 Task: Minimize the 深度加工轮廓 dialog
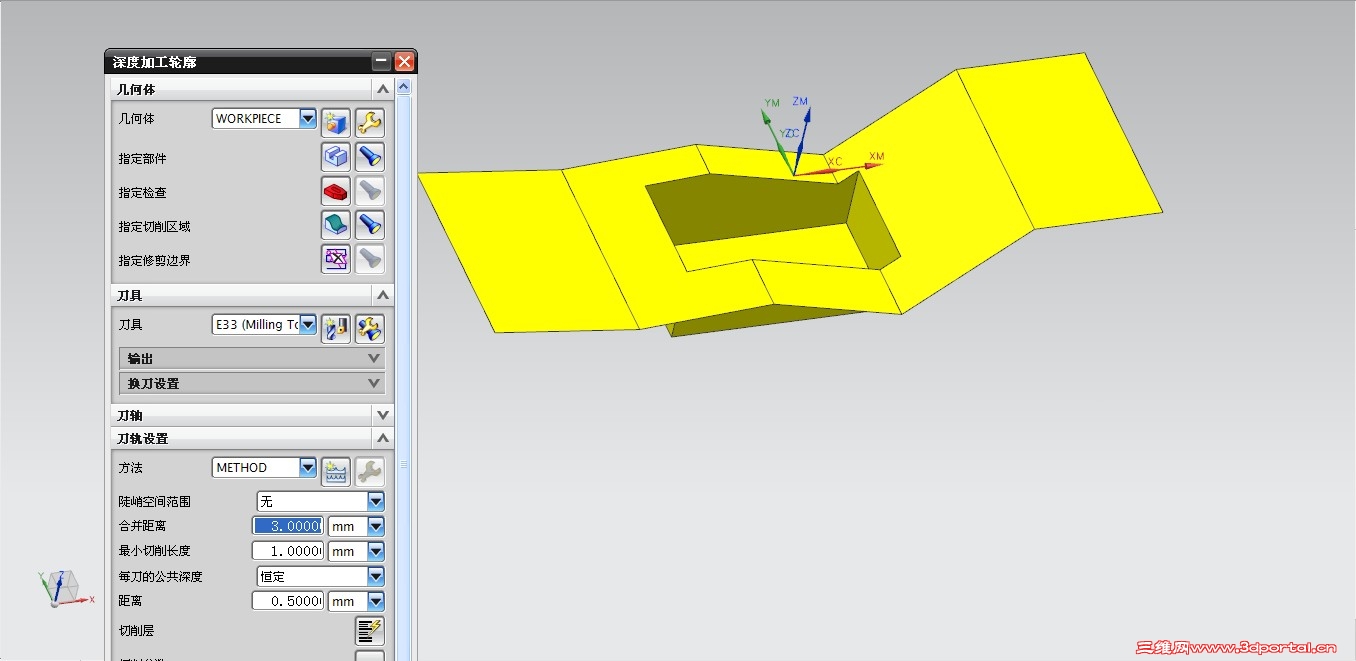point(381,61)
